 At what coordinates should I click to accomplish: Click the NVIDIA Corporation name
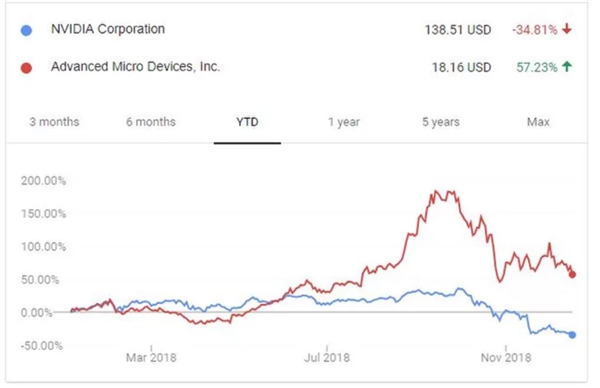[108, 29]
